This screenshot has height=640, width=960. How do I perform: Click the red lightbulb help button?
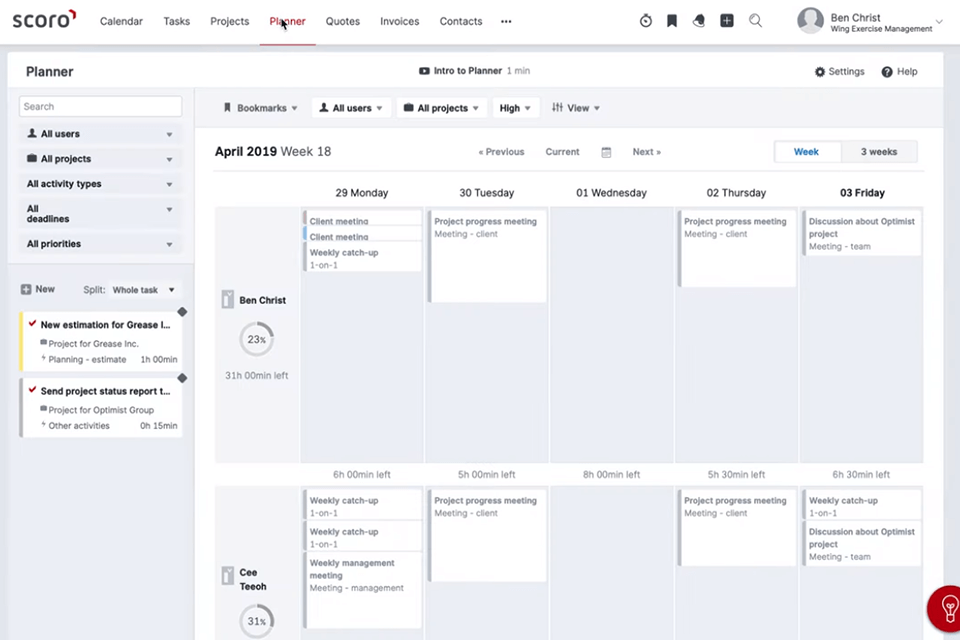click(x=945, y=608)
